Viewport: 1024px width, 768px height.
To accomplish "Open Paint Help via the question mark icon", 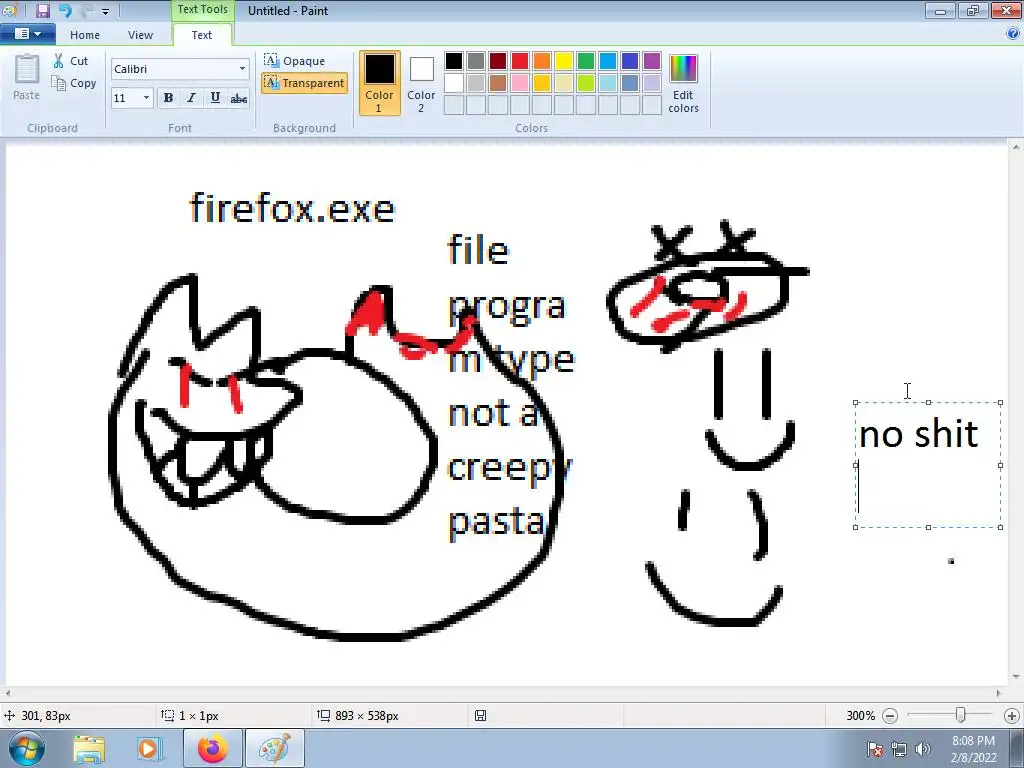I will 1013,35.
